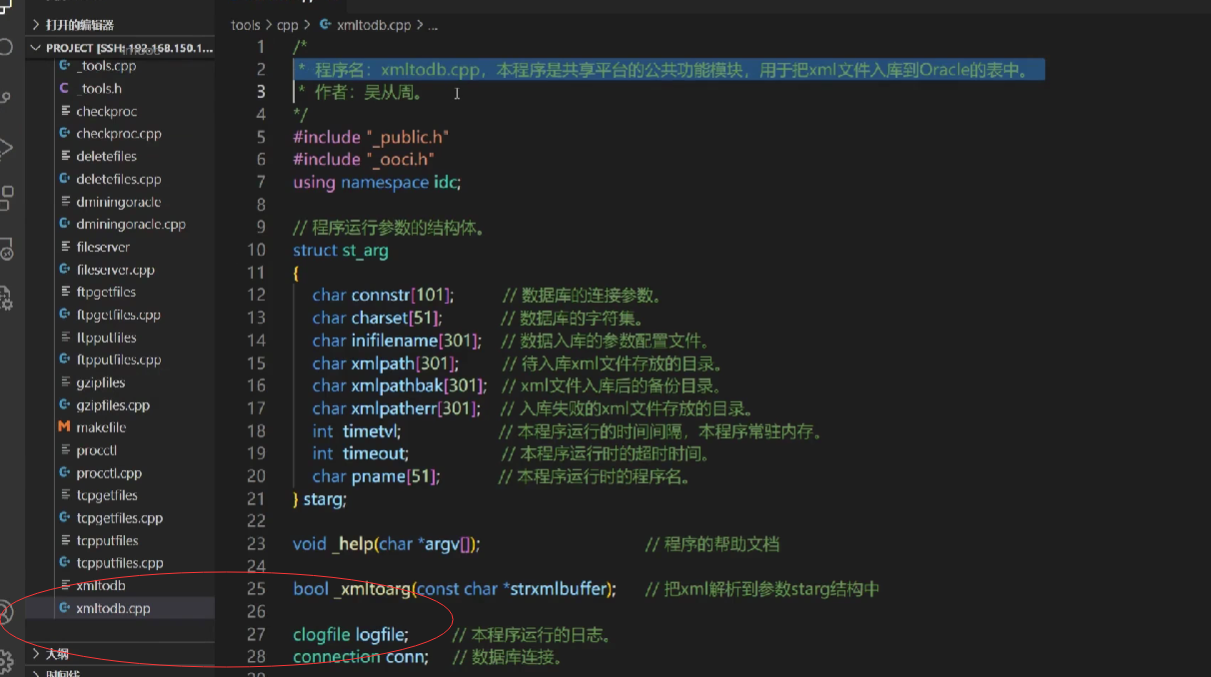
Task: Click 'char xmlpathbak[301];' member
Action: [399, 385]
